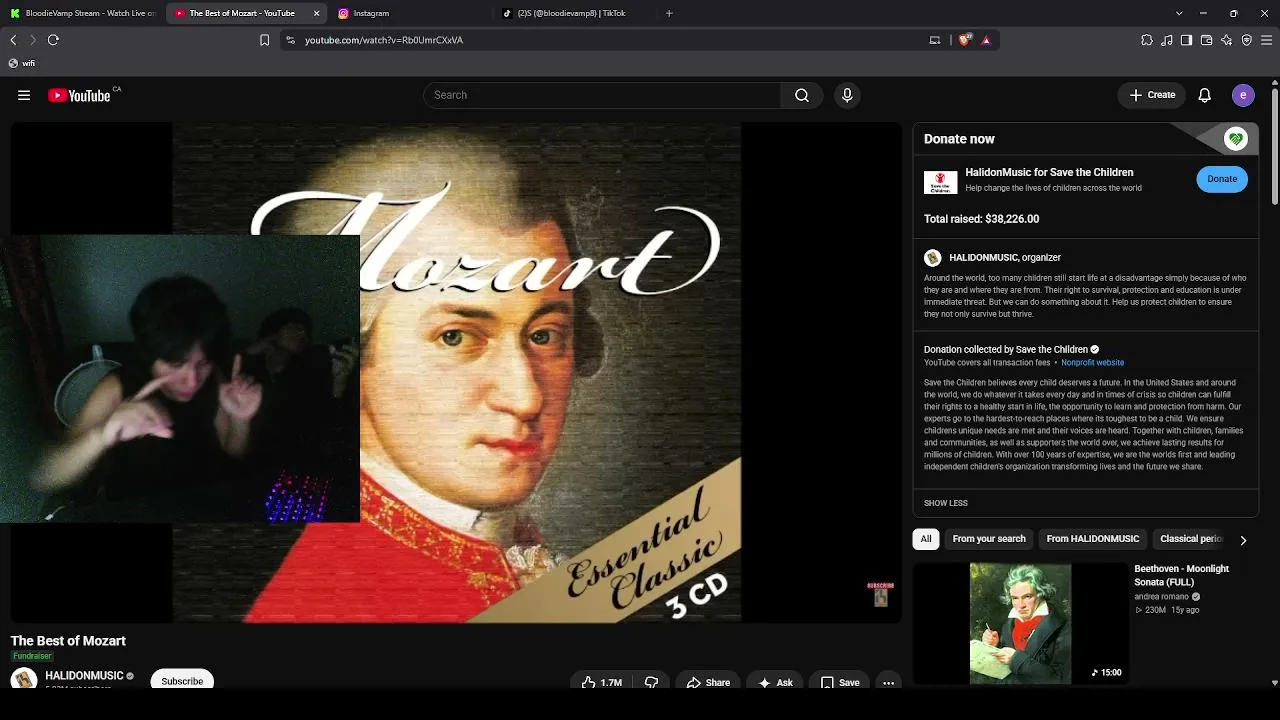The width and height of the screenshot is (1280, 720).
Task: Open more actions three-dot menu under video
Action: coord(888,682)
